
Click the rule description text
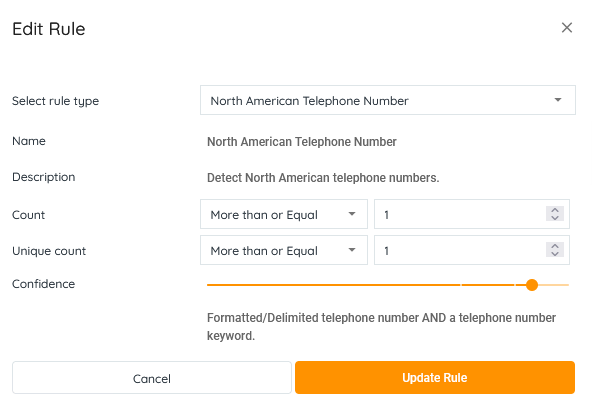point(323,178)
